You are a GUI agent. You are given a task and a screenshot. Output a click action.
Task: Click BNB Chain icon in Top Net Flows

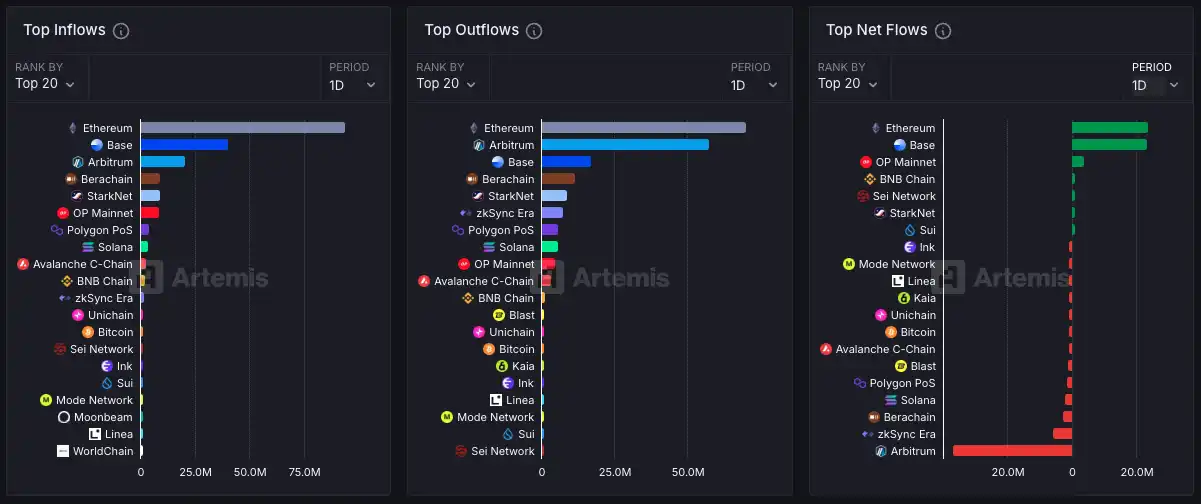point(870,179)
